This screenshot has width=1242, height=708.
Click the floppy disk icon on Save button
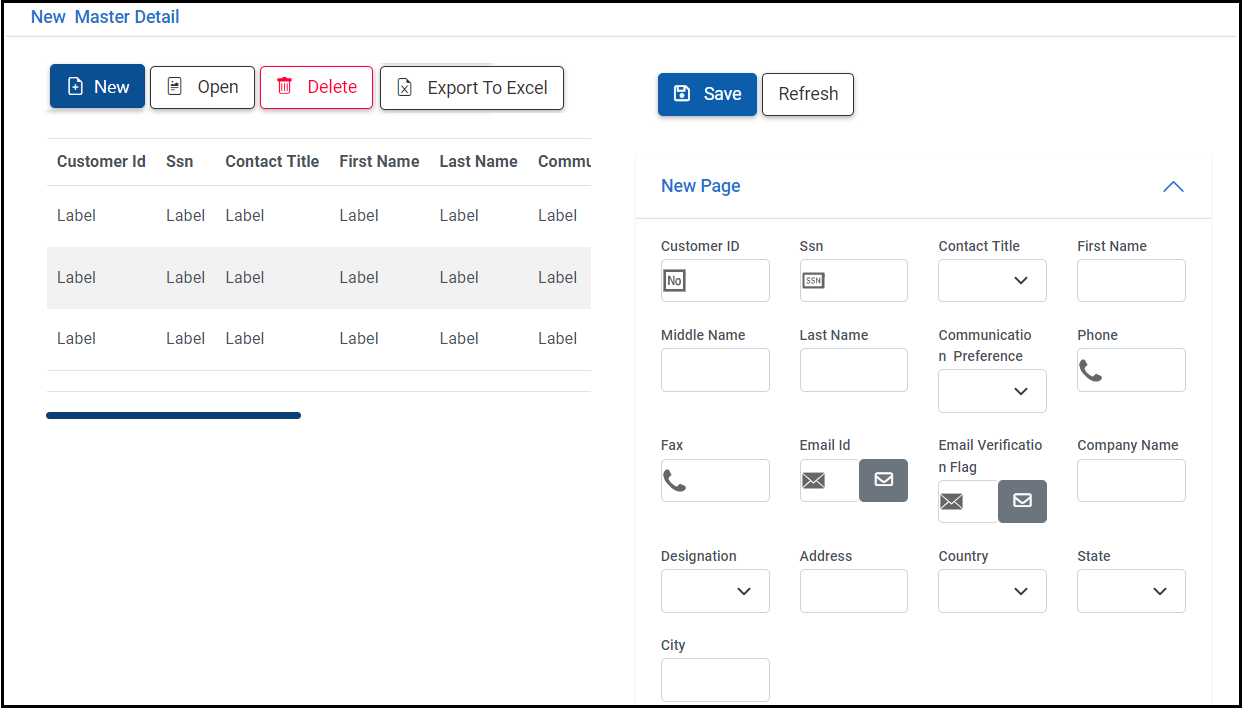682,93
